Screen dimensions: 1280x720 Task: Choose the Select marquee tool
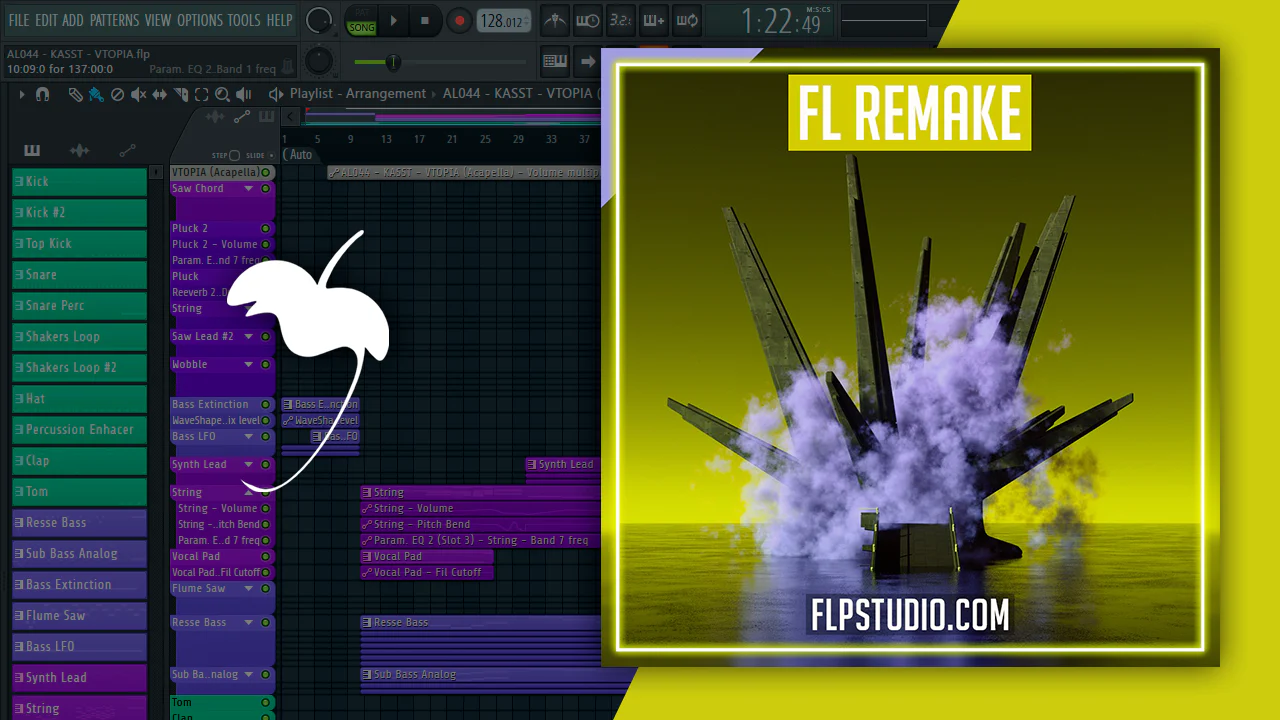[x=201, y=94]
